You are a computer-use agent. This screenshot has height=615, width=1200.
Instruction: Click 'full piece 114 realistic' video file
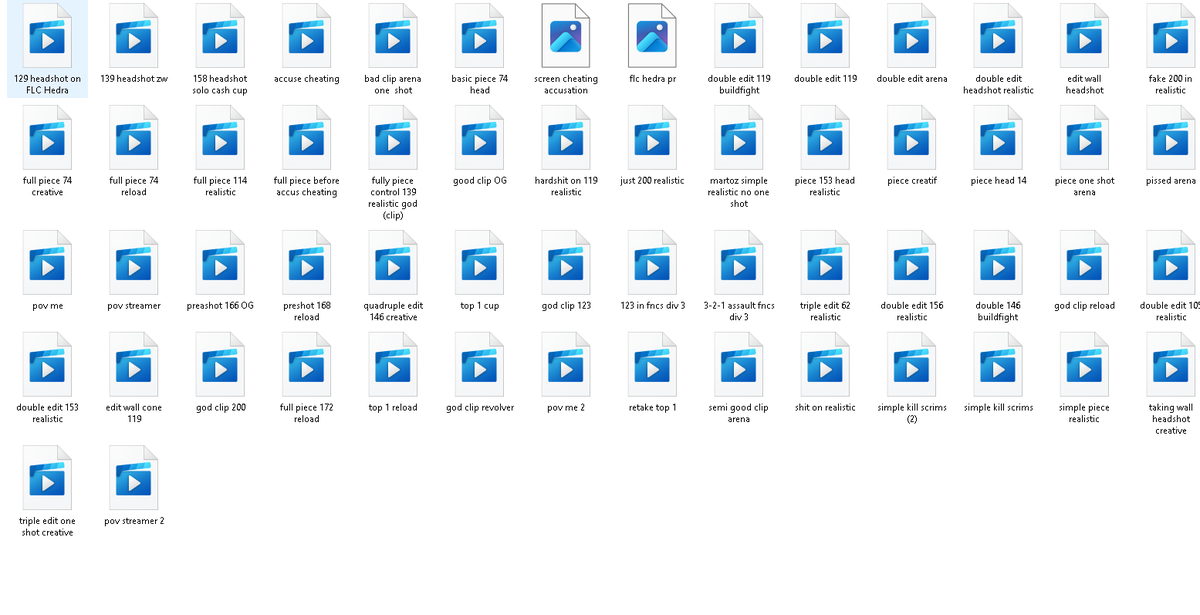coord(220,139)
